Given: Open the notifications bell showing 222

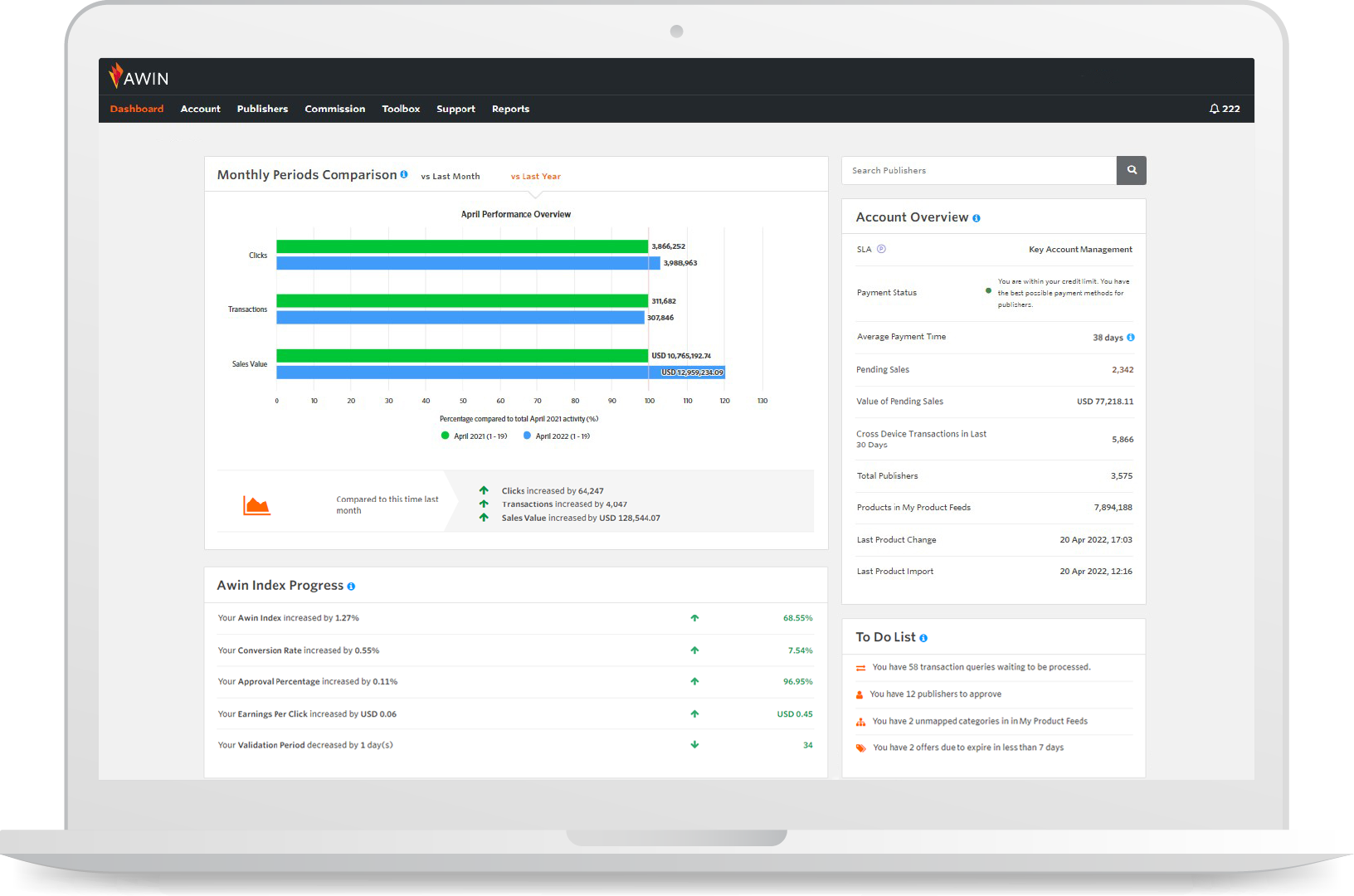Looking at the screenshot, I should tap(1224, 109).
